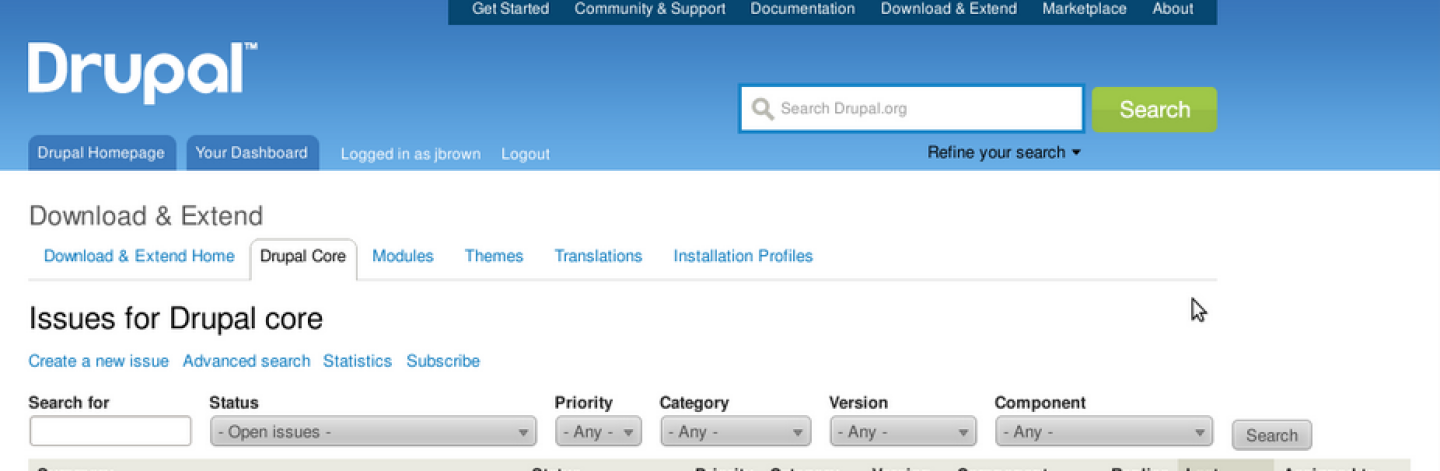Open About in top navigation
The image size is (1440, 471).
tap(1173, 9)
